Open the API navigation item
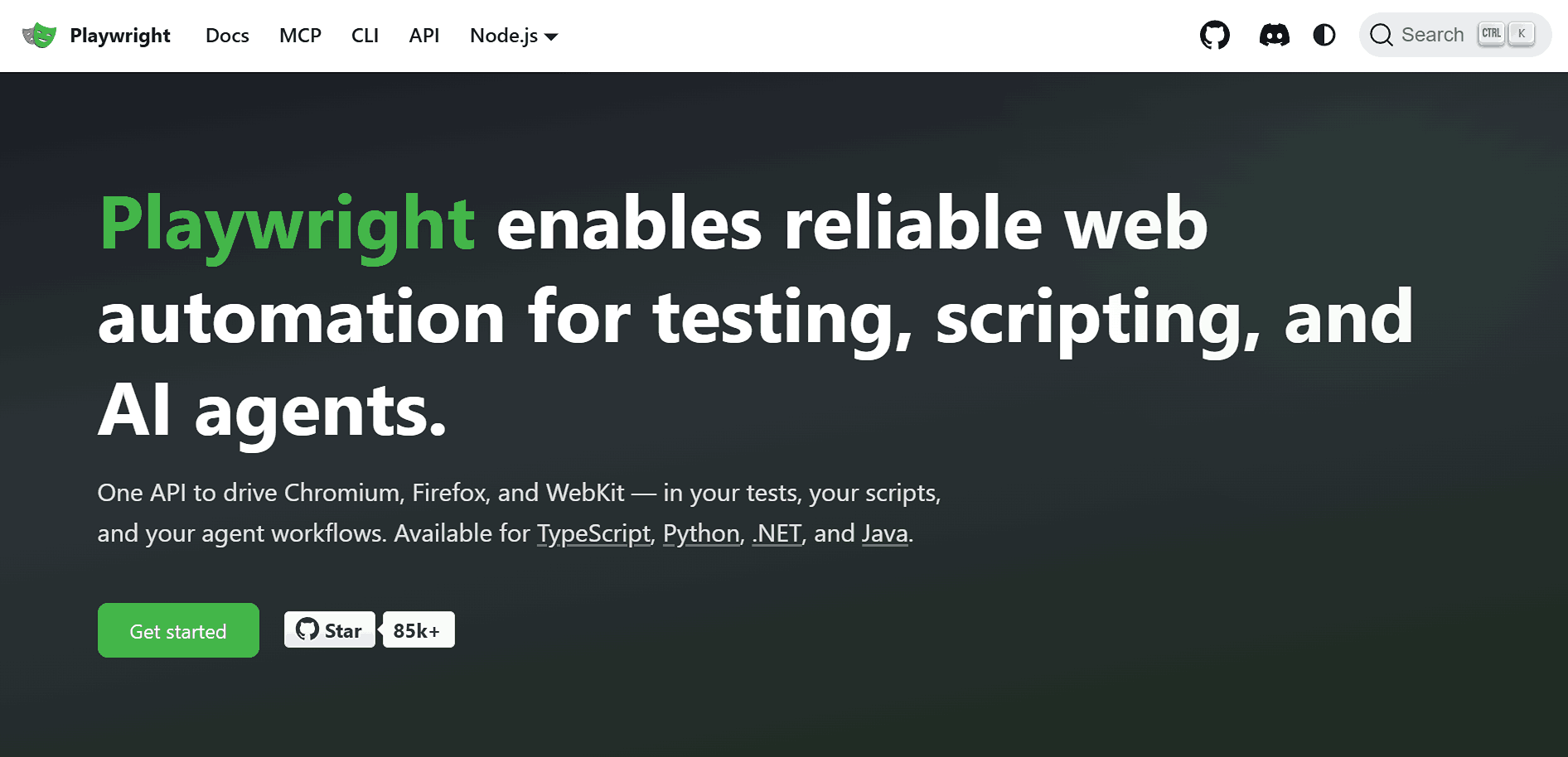 coord(423,36)
